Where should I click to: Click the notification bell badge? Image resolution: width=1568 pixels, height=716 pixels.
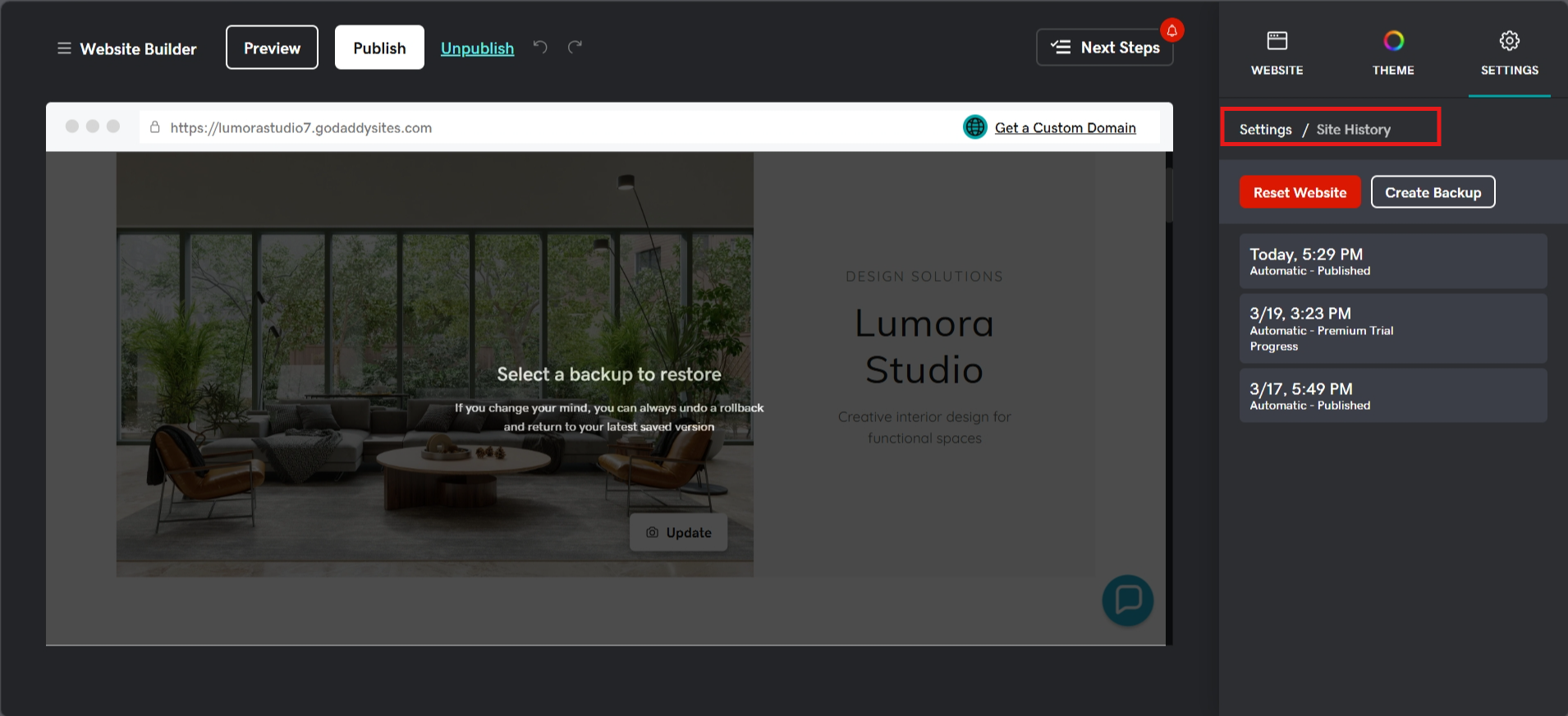click(x=1172, y=30)
